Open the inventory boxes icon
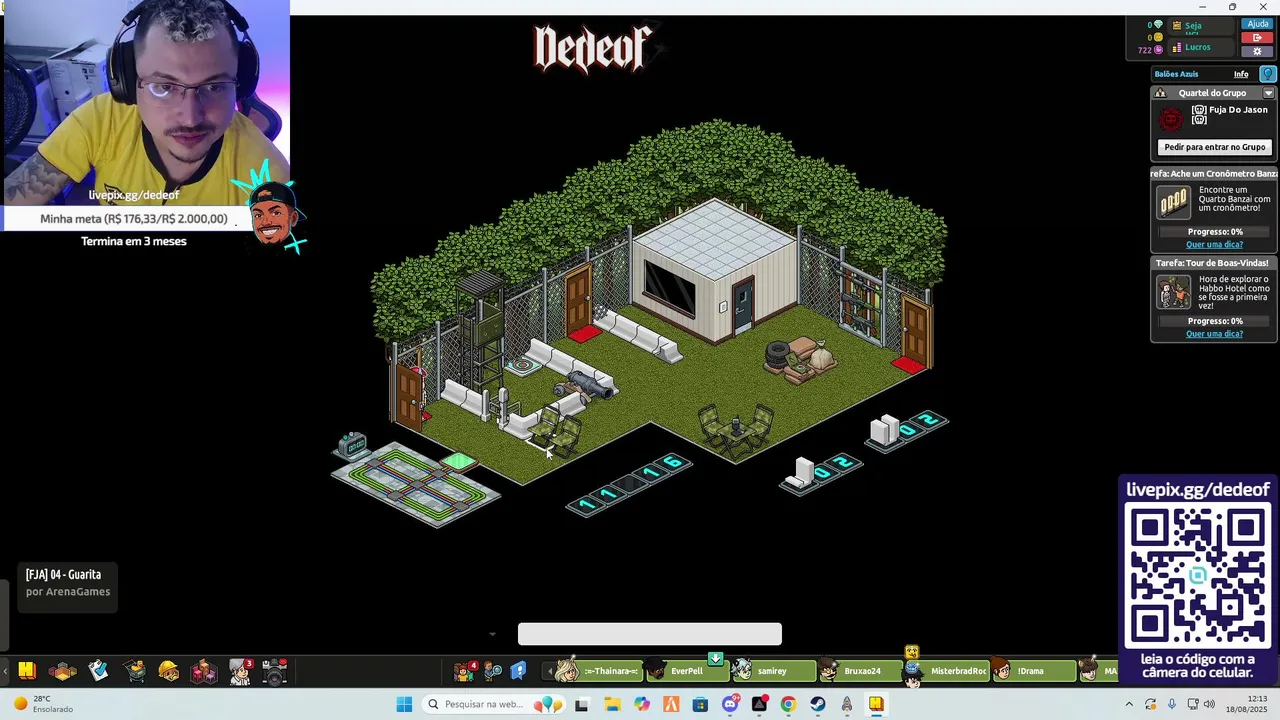This screenshot has width=1280, height=720. (x=204, y=671)
